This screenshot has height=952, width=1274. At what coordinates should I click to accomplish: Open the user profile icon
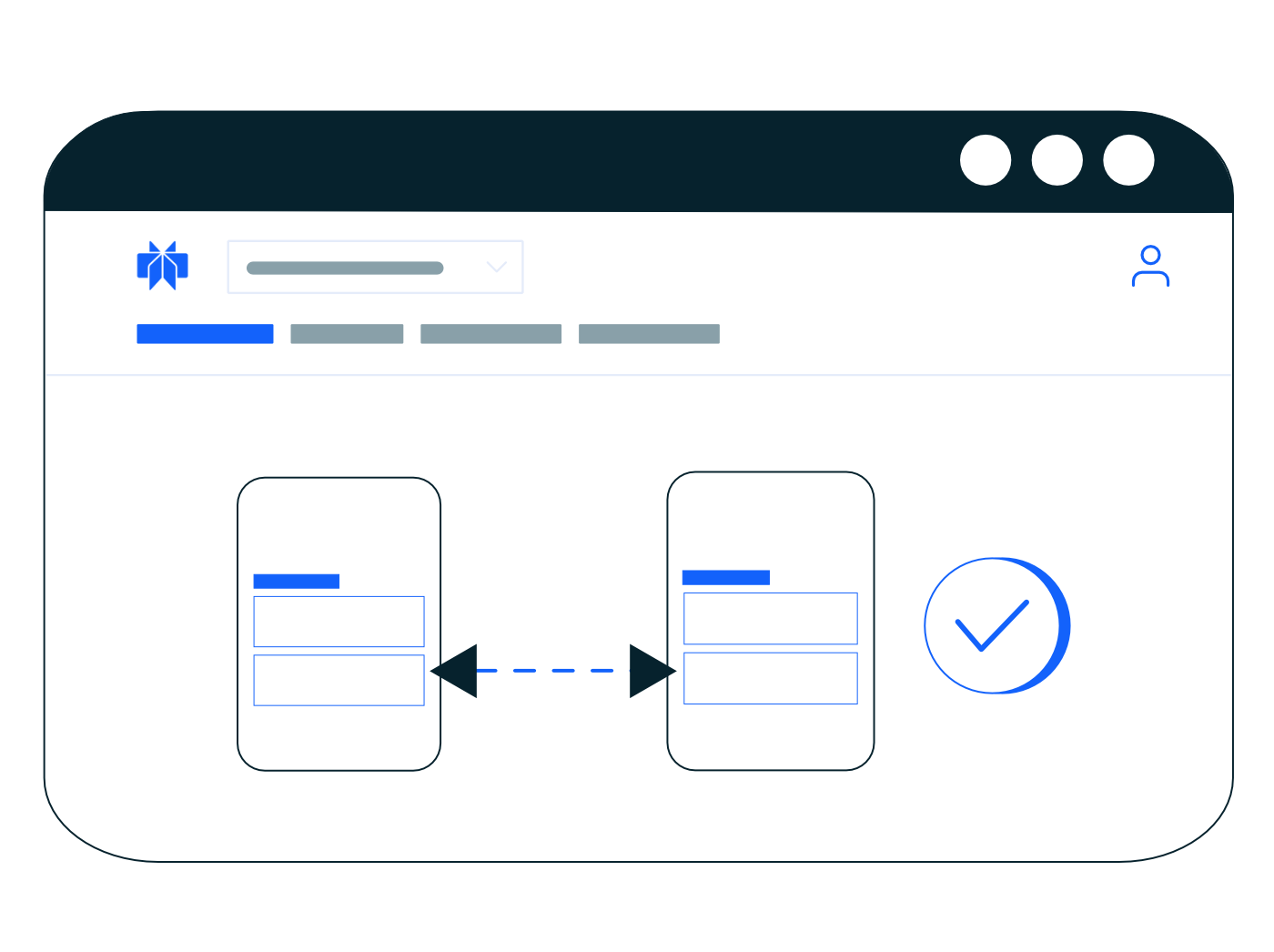[x=1150, y=267]
